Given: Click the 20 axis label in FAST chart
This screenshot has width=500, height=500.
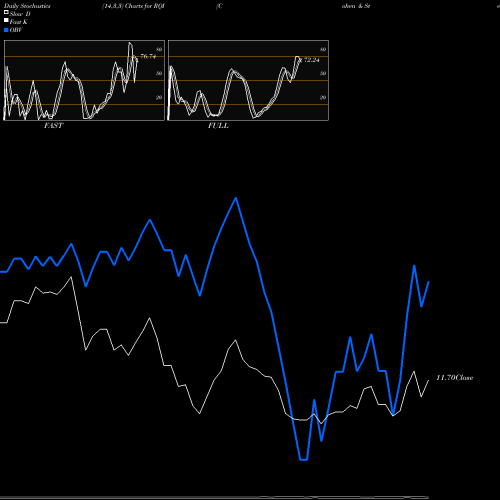Looking at the screenshot, I should click(x=159, y=97).
